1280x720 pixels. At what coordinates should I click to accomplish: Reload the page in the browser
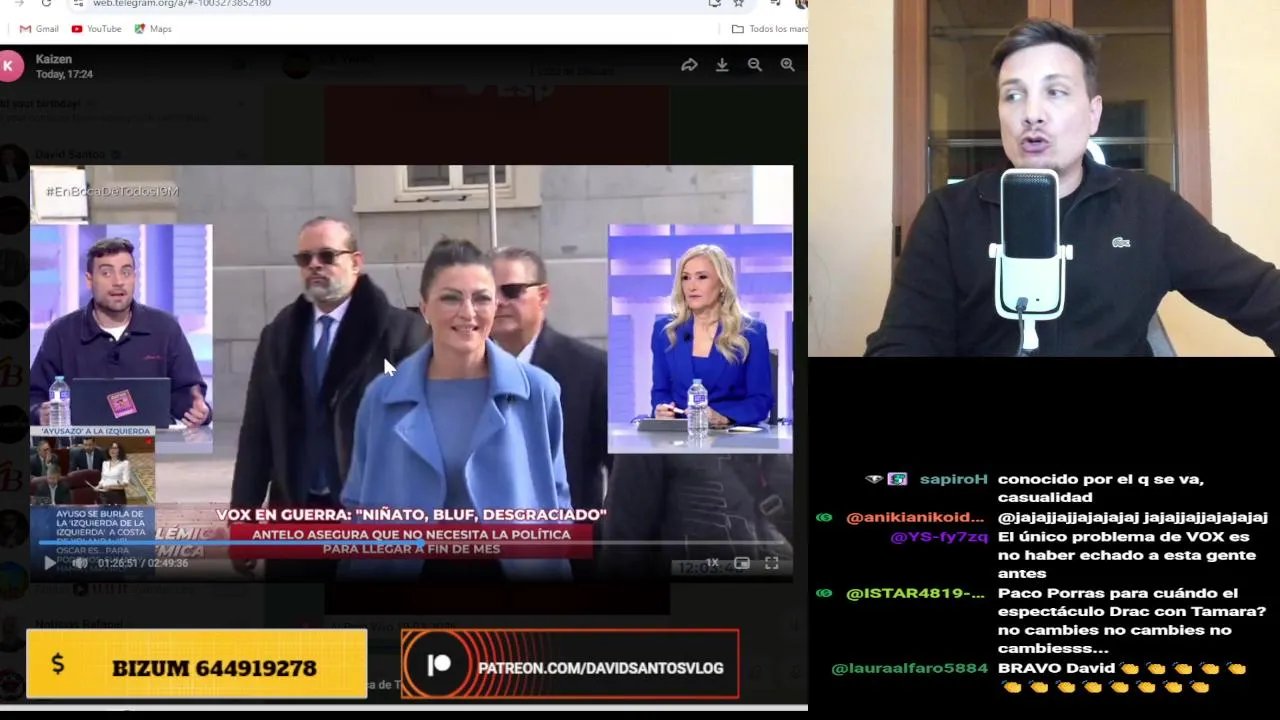click(x=46, y=4)
